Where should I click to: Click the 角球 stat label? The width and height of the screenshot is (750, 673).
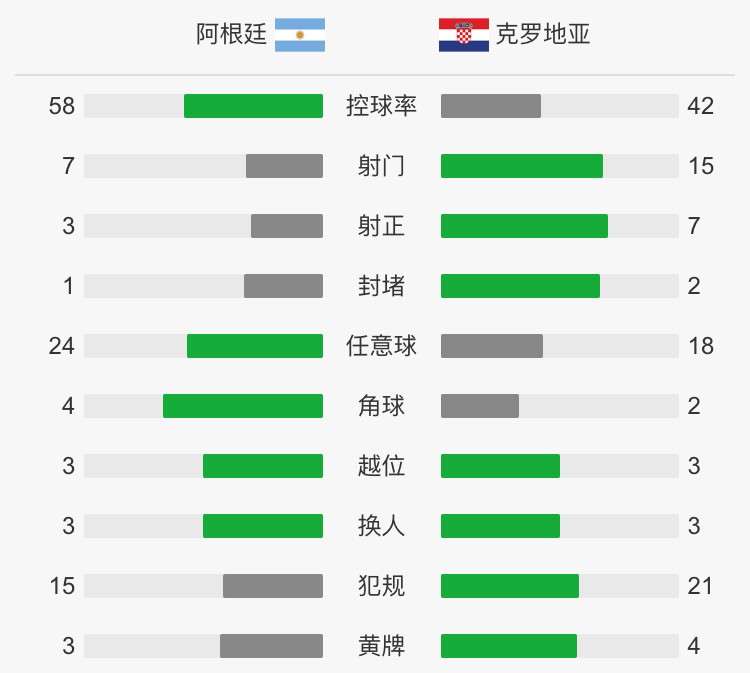click(x=382, y=406)
